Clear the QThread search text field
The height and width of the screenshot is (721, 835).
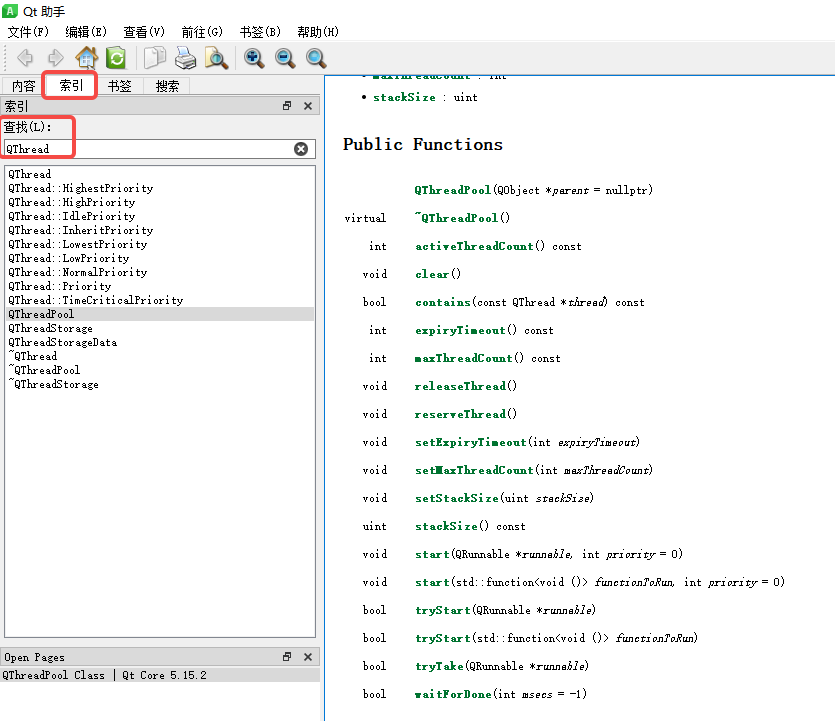pos(301,149)
